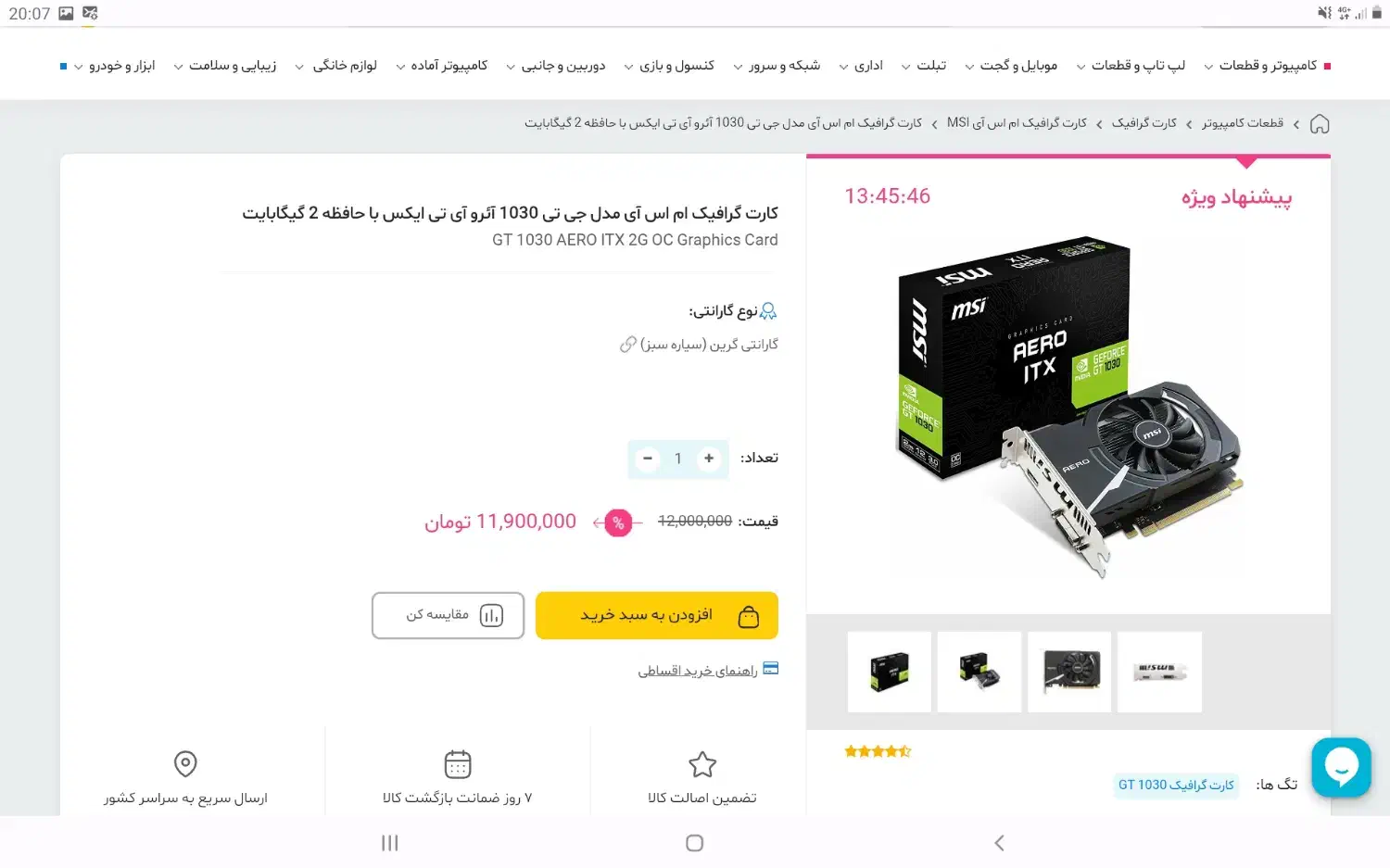1390x868 pixels.
Task: Click the کارت گرافیک GT 1030 tag
Action: pos(1176,786)
